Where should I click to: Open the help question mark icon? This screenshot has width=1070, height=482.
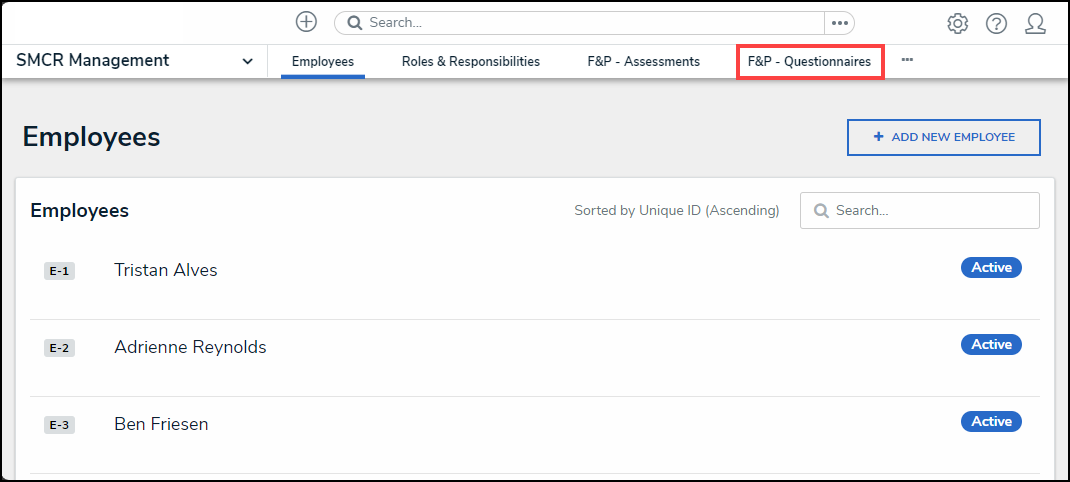point(996,23)
